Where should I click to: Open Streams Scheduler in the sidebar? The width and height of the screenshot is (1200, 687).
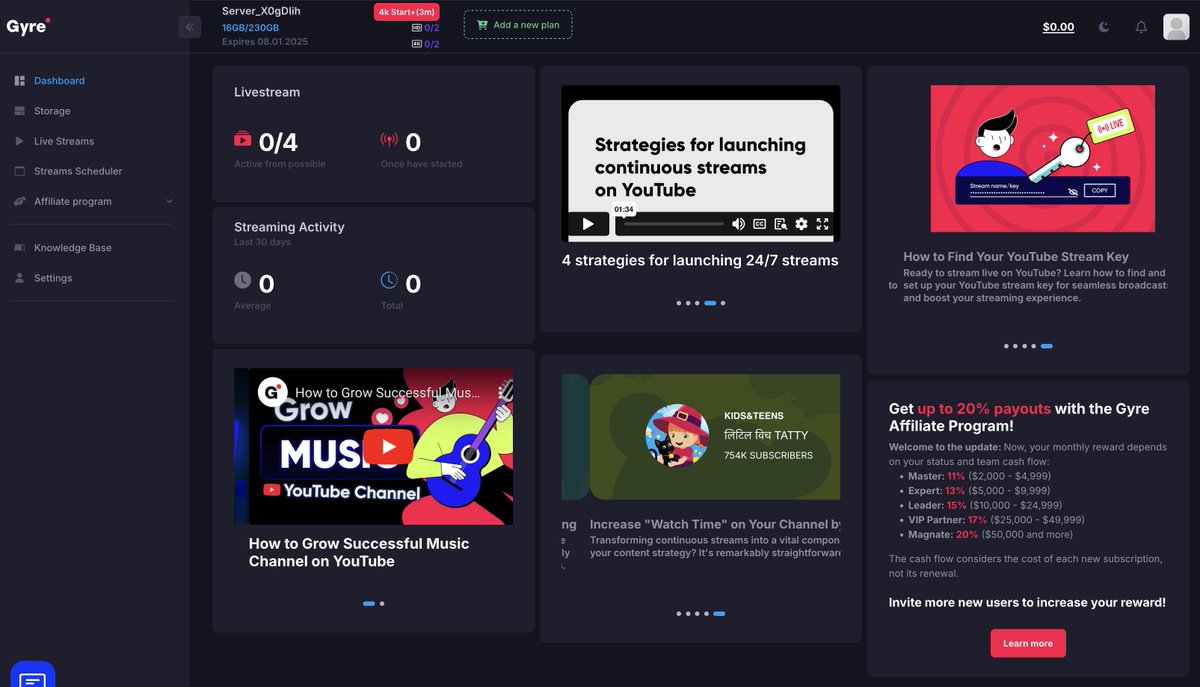click(x=78, y=171)
